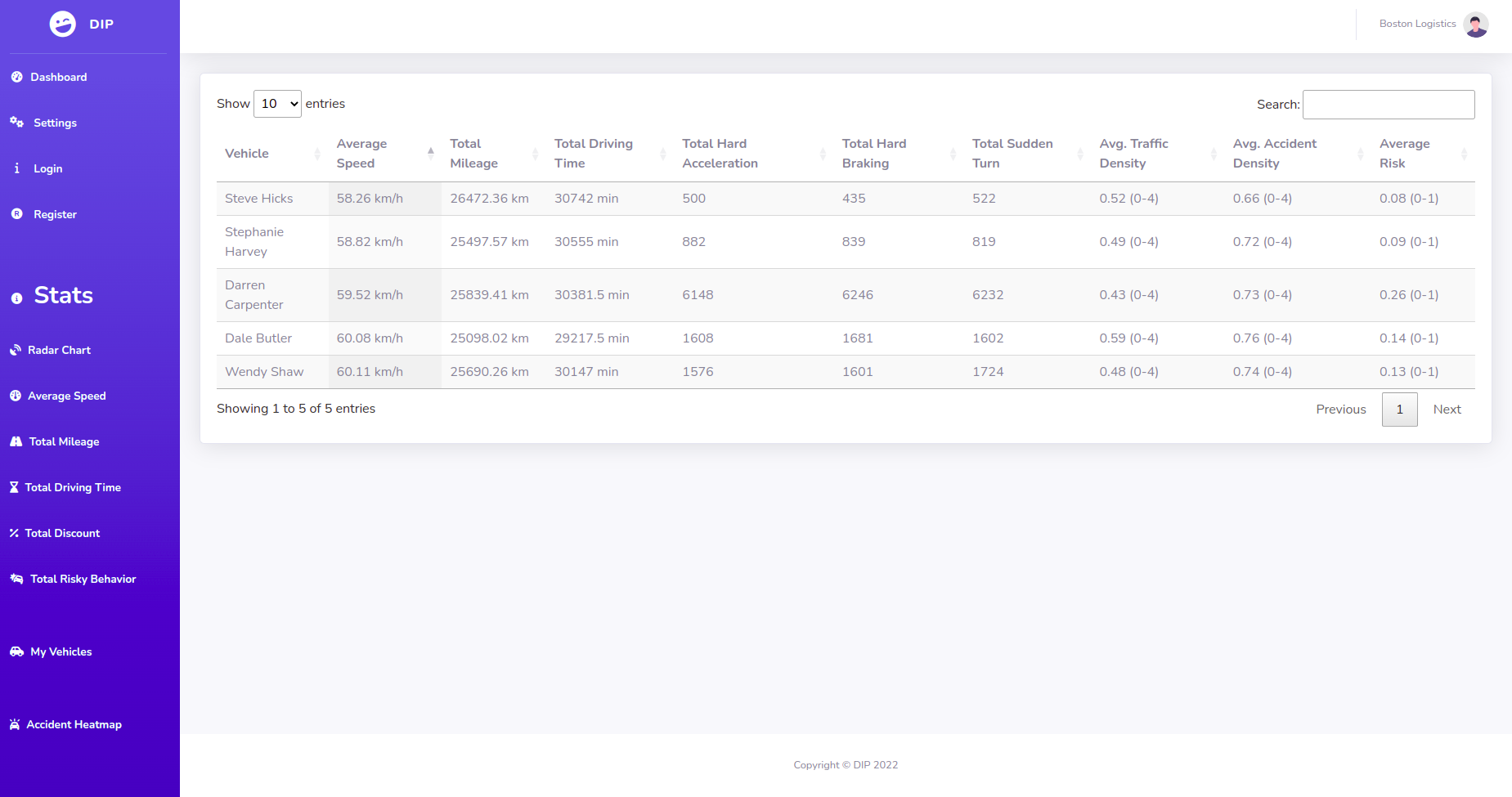The image size is (1512, 797).
Task: Focus the table Search input field
Action: [1388, 105]
